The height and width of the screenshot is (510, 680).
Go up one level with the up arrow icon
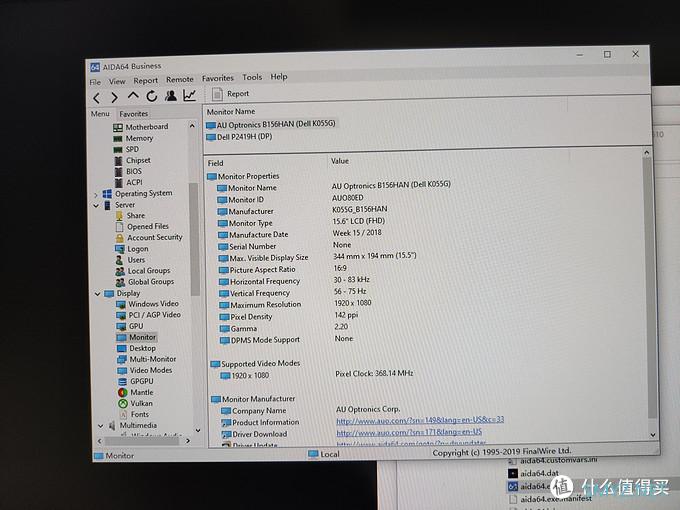tap(133, 95)
